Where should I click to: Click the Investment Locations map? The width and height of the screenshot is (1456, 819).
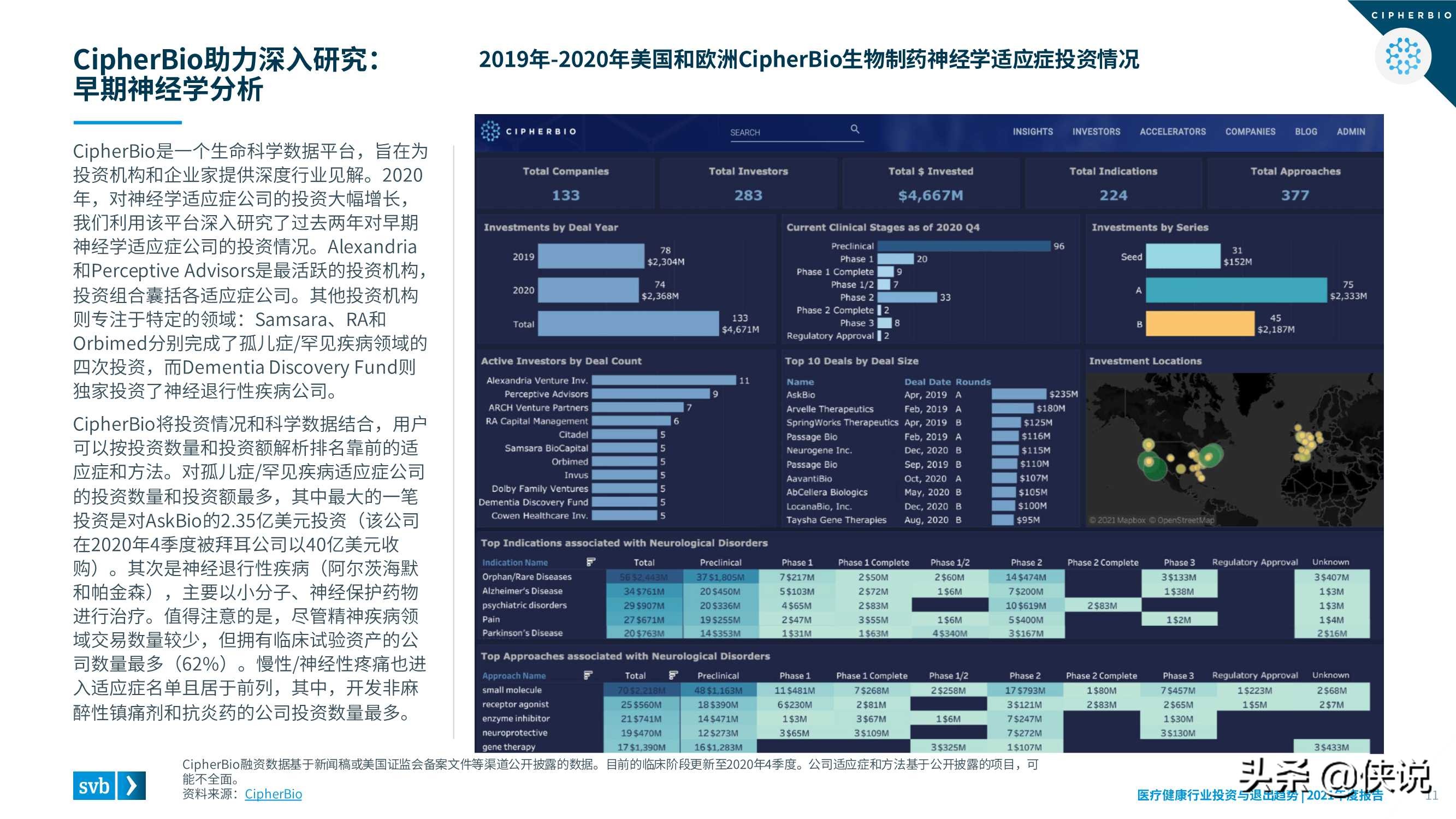pos(1234,449)
